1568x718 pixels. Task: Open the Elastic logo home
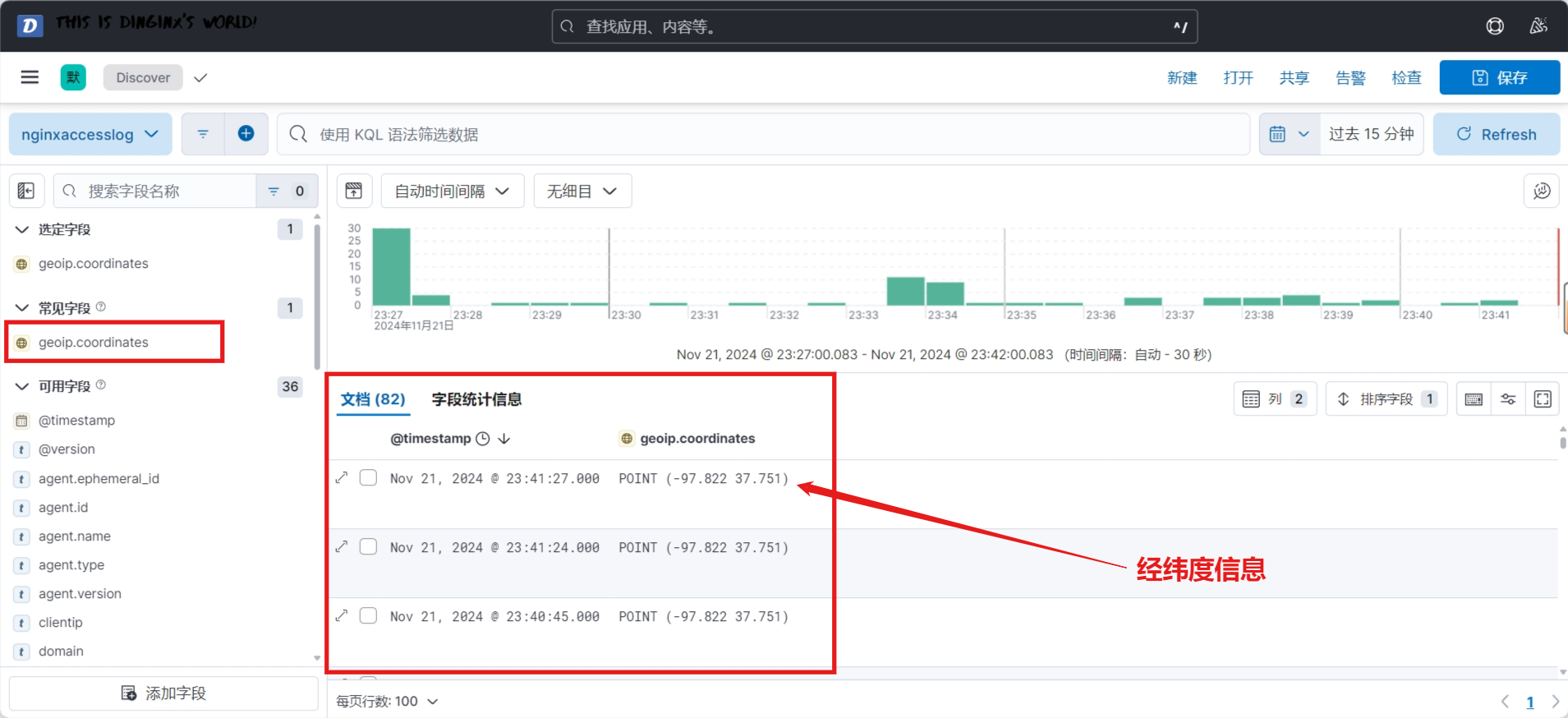click(30, 25)
